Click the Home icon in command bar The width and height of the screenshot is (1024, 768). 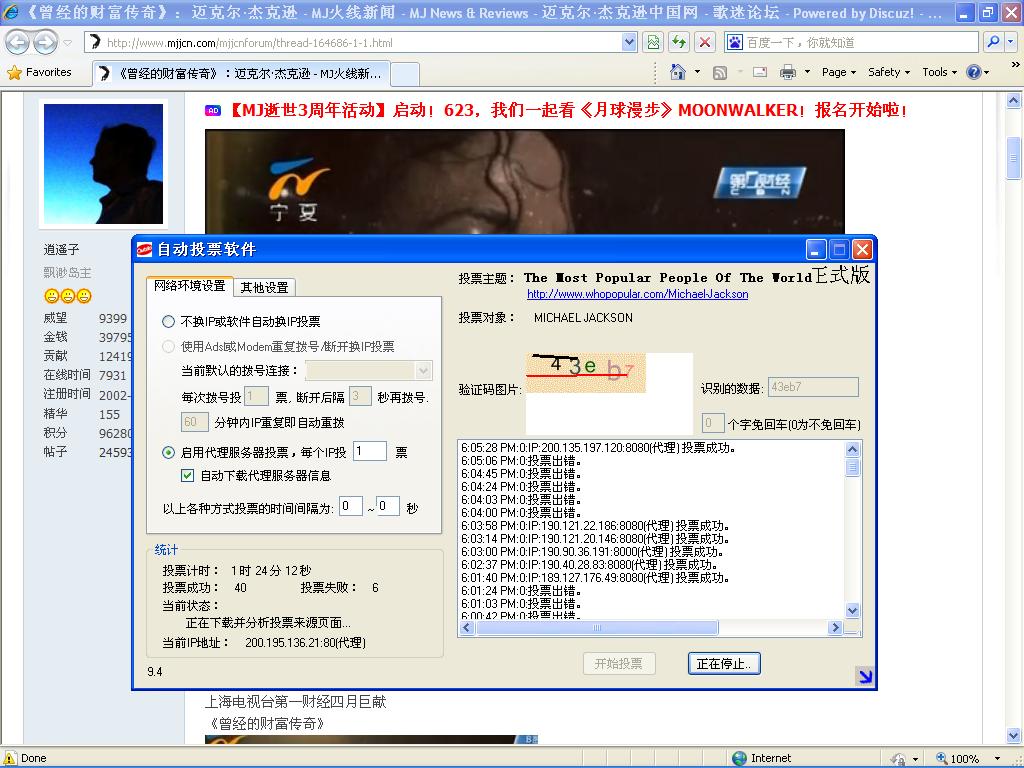pos(679,72)
